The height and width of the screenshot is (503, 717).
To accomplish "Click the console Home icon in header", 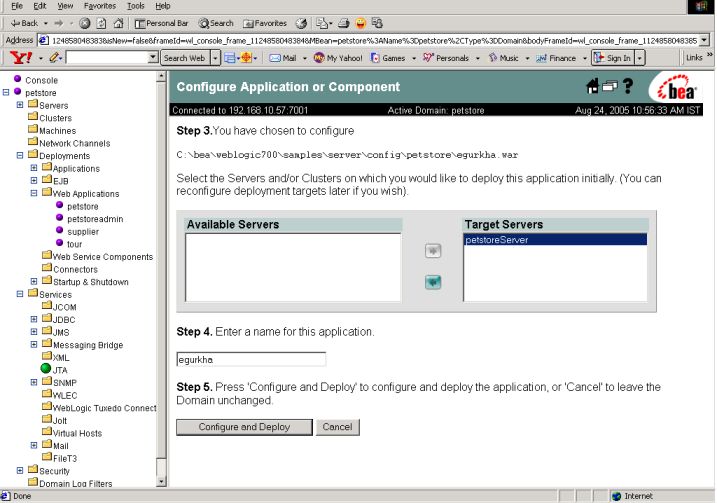I will tap(593, 86).
